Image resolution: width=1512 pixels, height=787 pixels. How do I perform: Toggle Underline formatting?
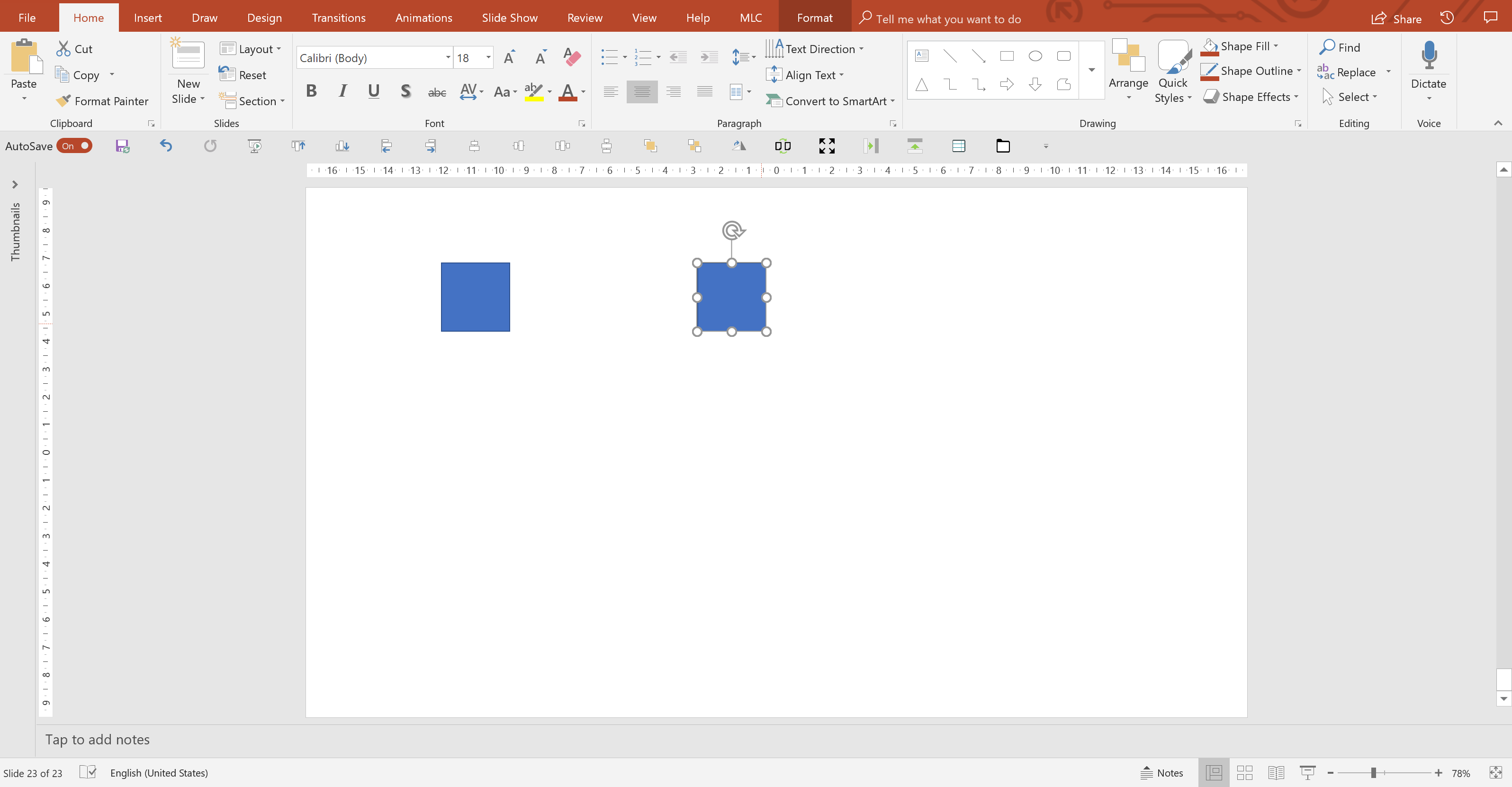coord(374,91)
